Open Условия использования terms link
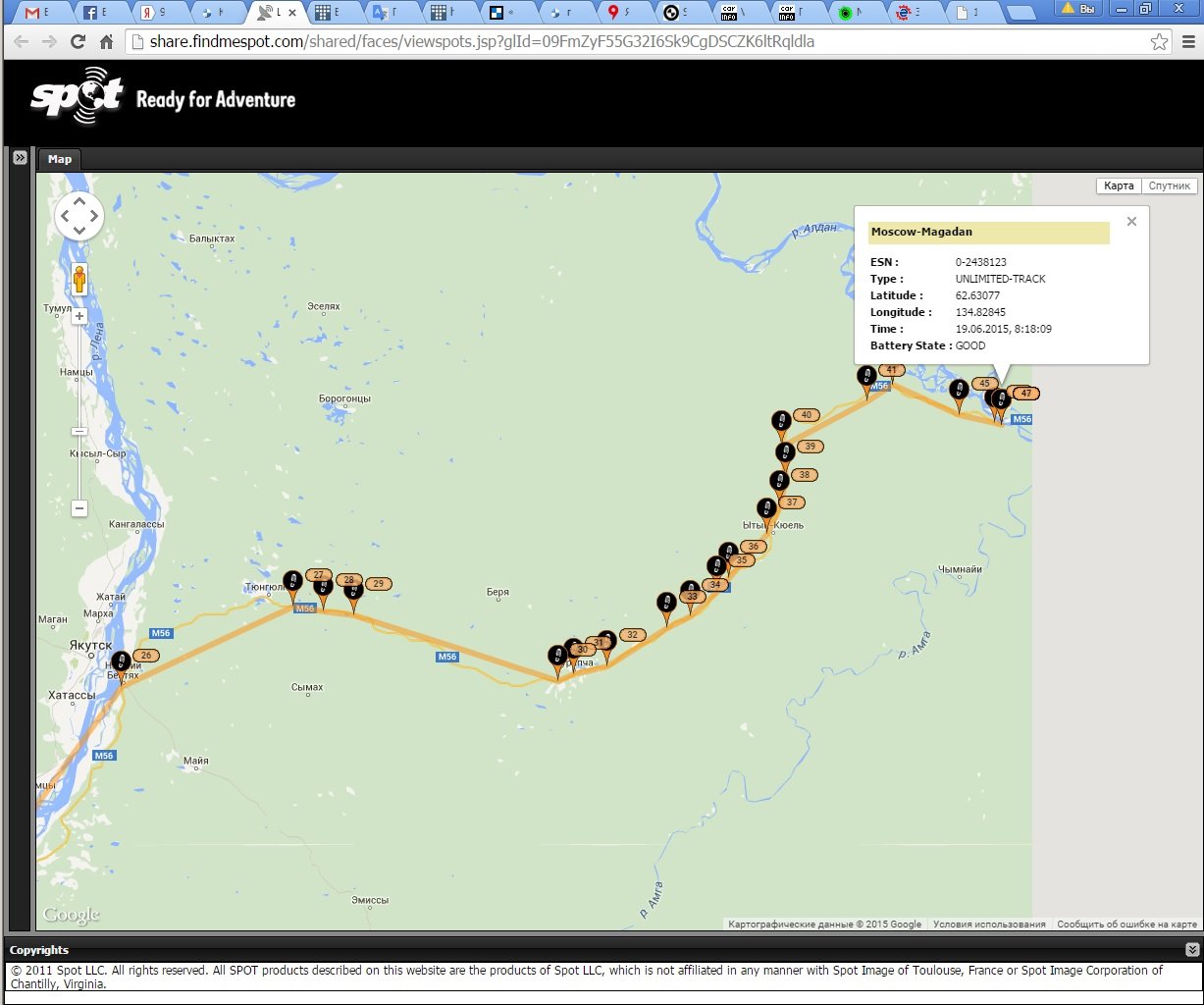This screenshot has height=1005, width=1204. 989,924
